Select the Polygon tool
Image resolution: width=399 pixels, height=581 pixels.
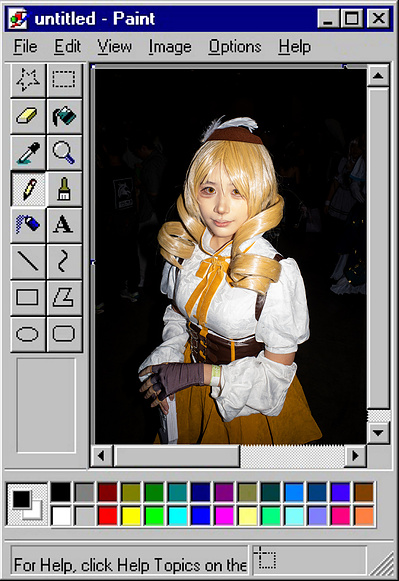coord(64,298)
